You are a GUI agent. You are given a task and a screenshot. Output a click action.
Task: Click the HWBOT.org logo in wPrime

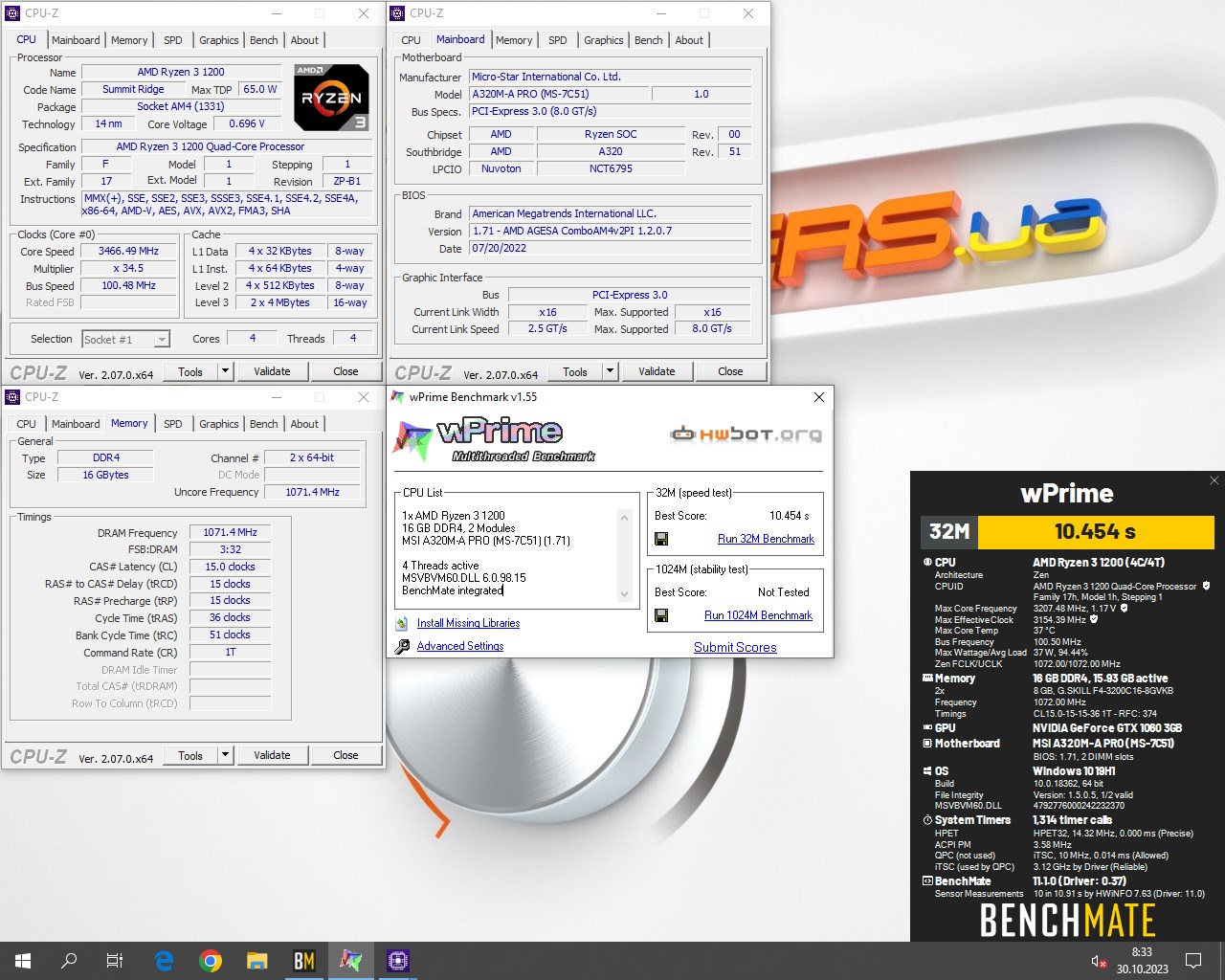click(x=746, y=434)
